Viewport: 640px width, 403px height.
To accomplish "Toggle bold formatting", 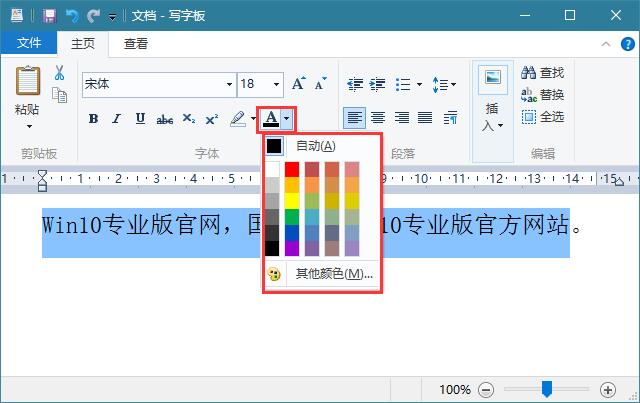I will 93,119.
